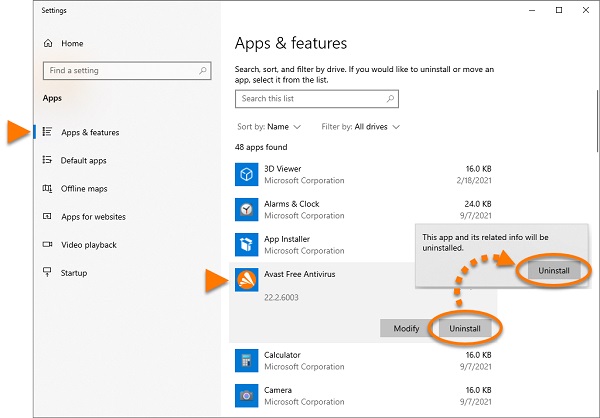600x418 pixels.
Task: Open Startup settings
Action: point(74,273)
